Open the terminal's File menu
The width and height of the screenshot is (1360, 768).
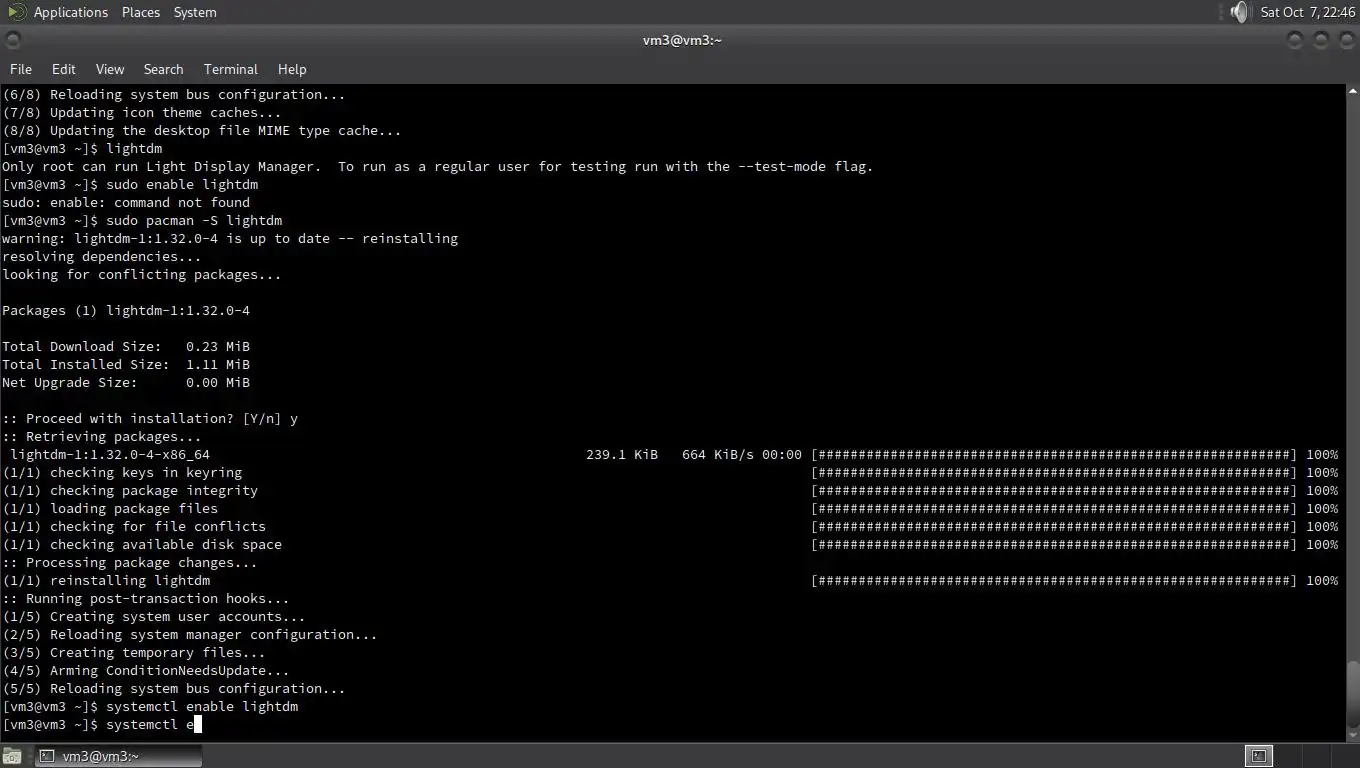[21, 69]
